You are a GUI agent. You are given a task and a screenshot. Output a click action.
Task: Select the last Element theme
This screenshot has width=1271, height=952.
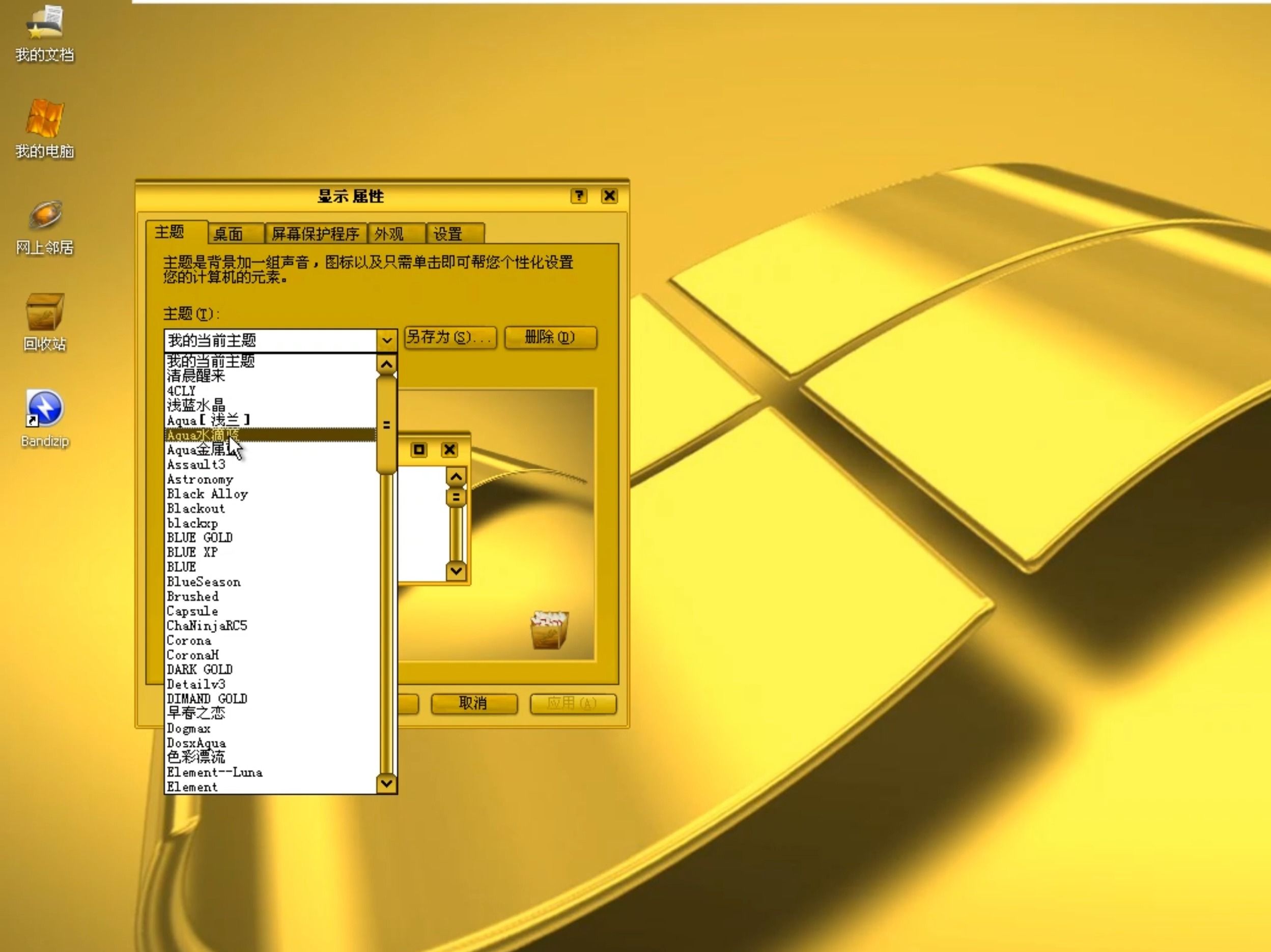(271, 787)
